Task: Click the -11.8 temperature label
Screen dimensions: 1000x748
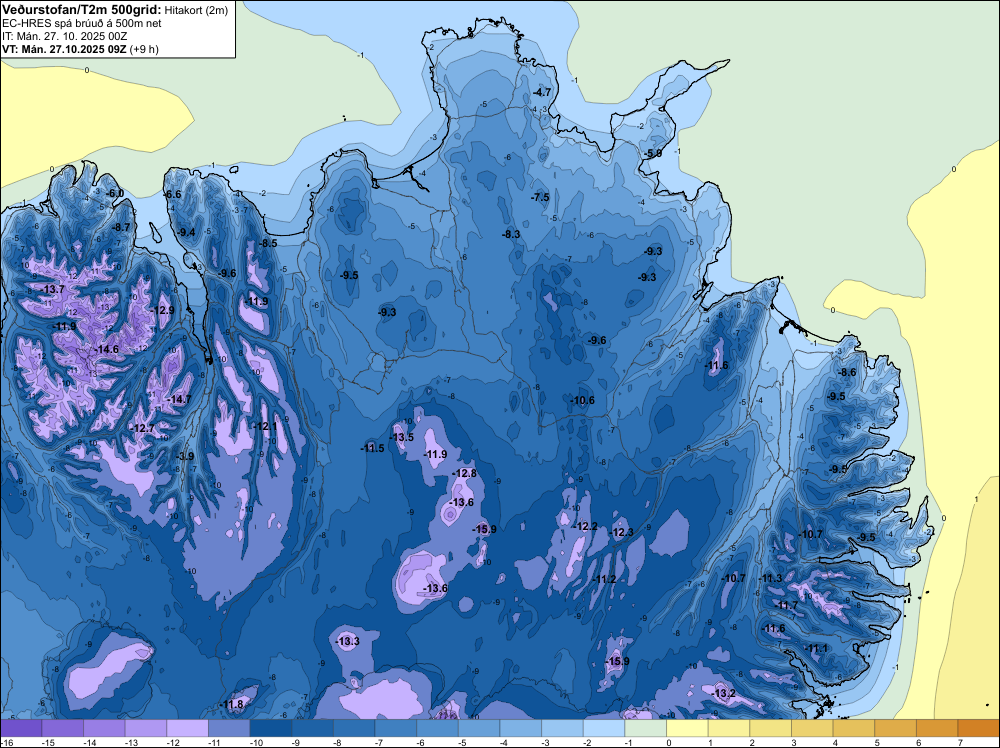Action: [x=232, y=705]
